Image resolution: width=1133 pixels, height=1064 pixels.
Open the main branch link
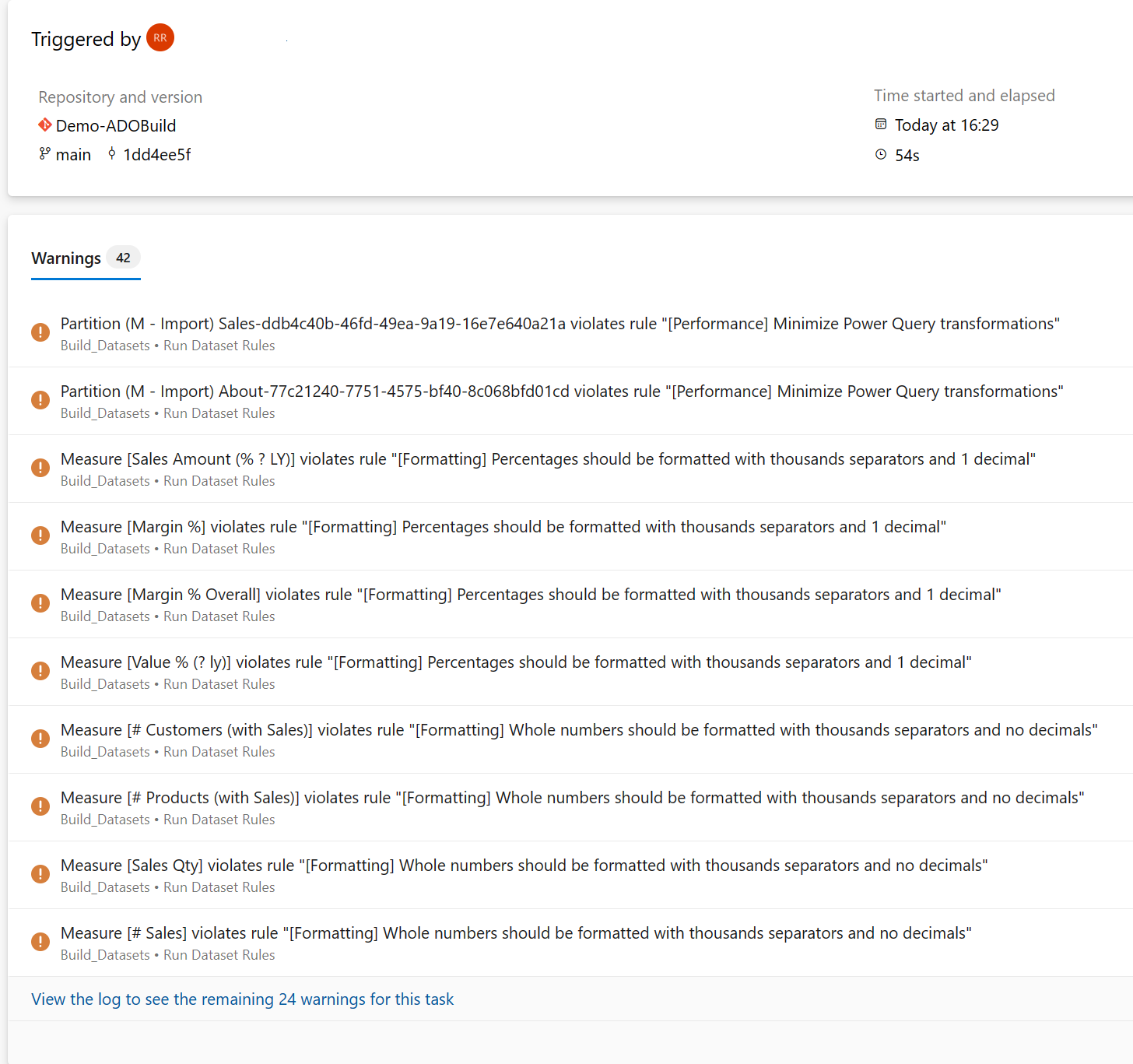(x=73, y=155)
